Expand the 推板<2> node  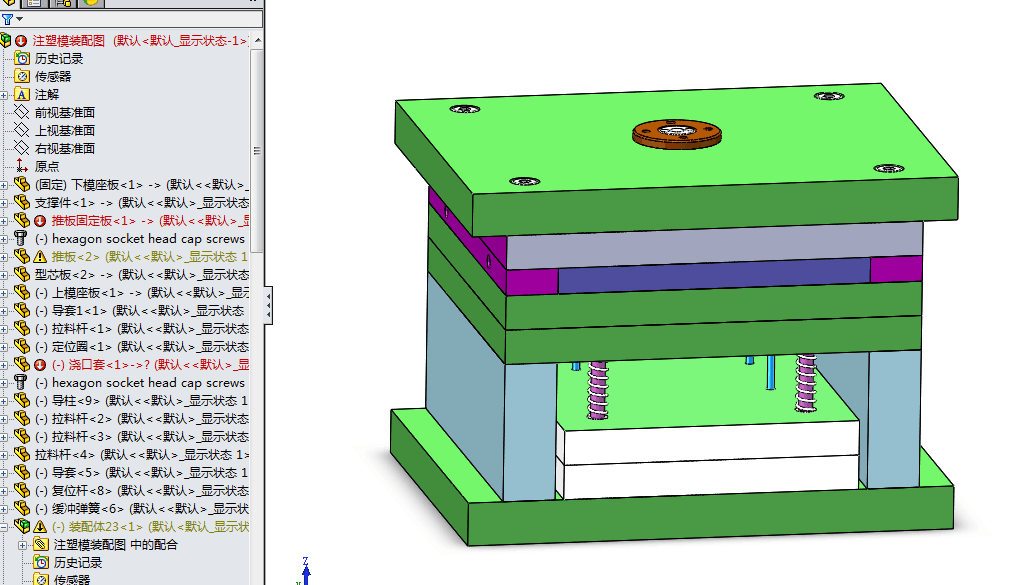coord(4,257)
